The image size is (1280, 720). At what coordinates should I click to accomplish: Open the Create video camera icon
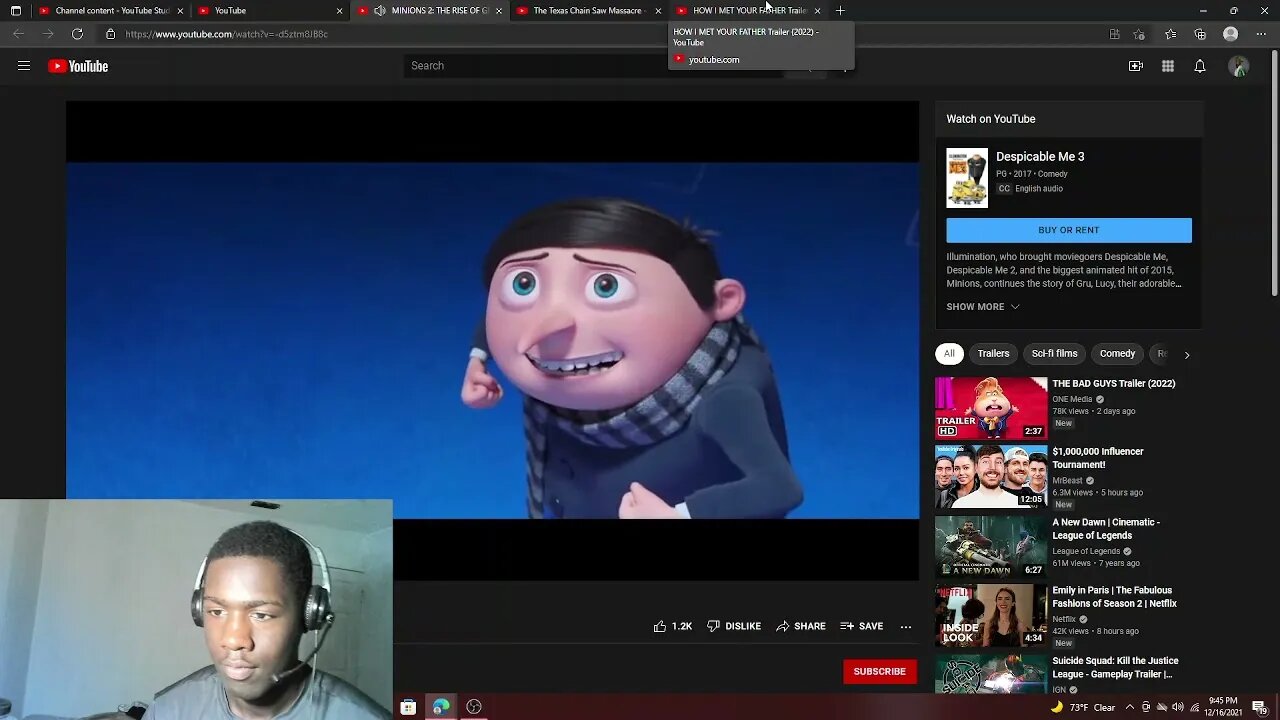click(1136, 66)
